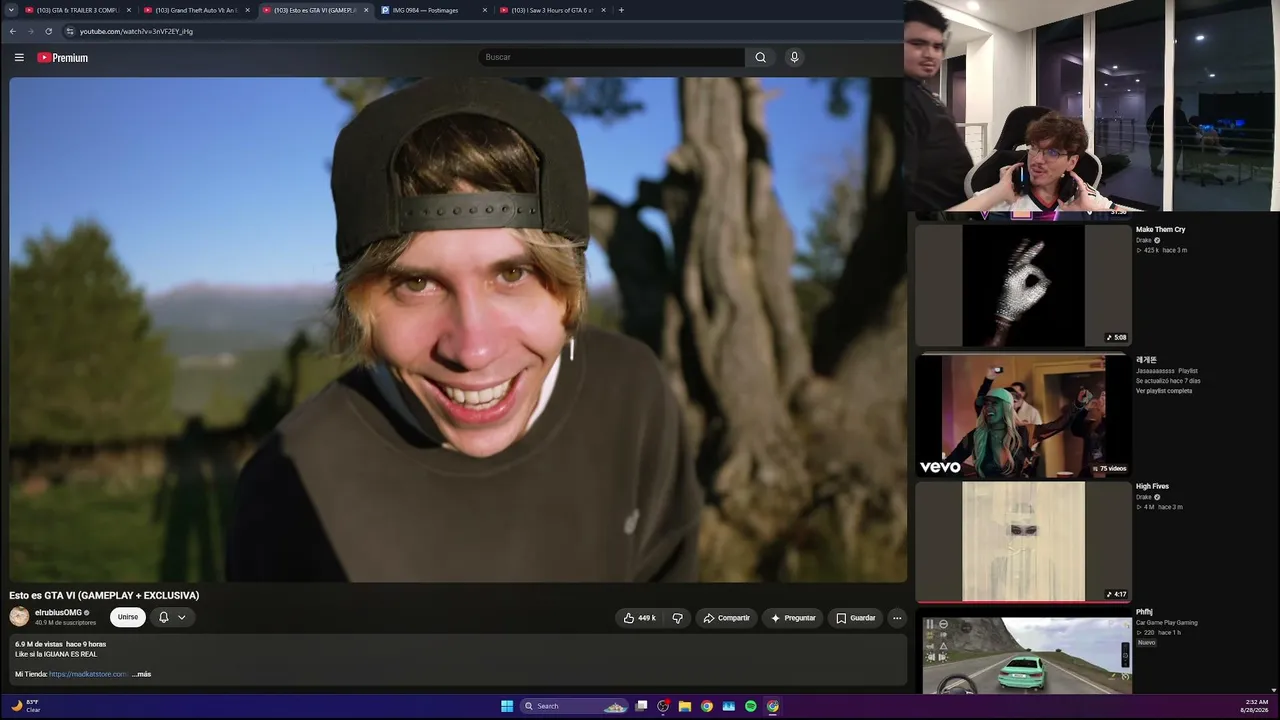
Task: Open elrubiusOMG channel avatar
Action: click(x=19, y=617)
